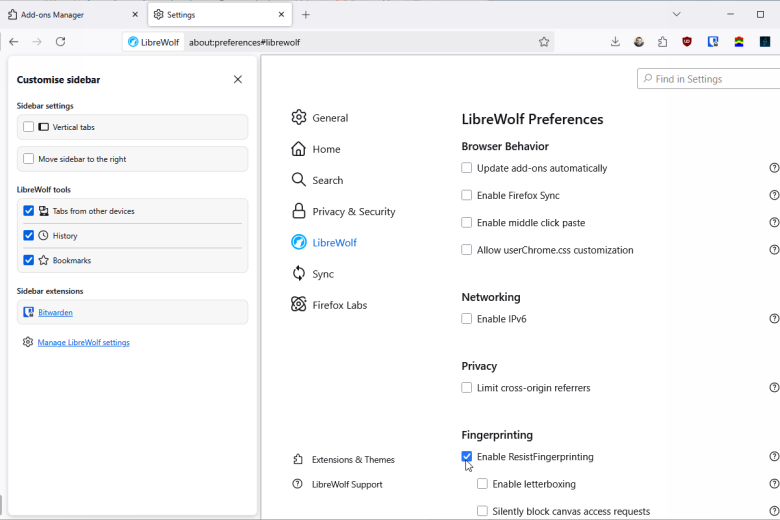This screenshot has height=520, width=780.
Task: Check Enable IPv6
Action: pyautogui.click(x=467, y=318)
